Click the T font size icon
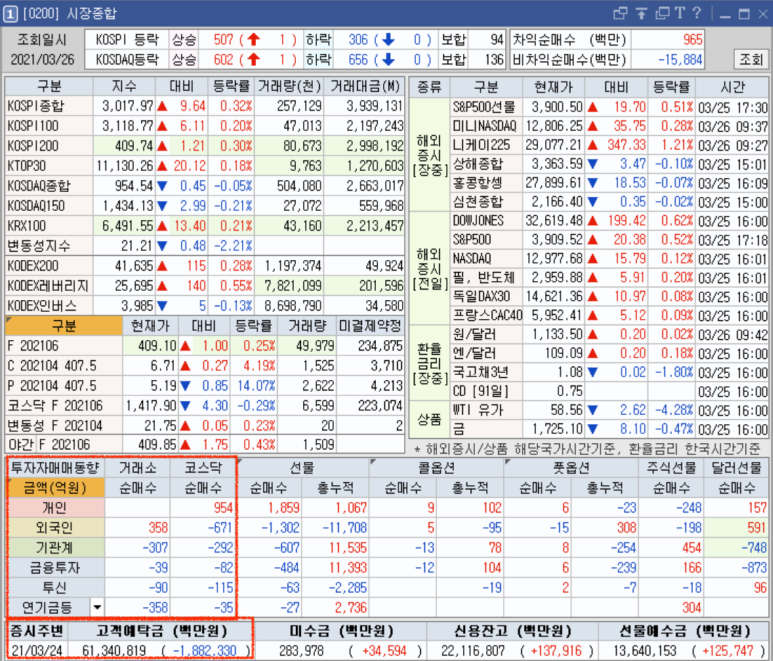The image size is (773, 661). click(x=680, y=13)
